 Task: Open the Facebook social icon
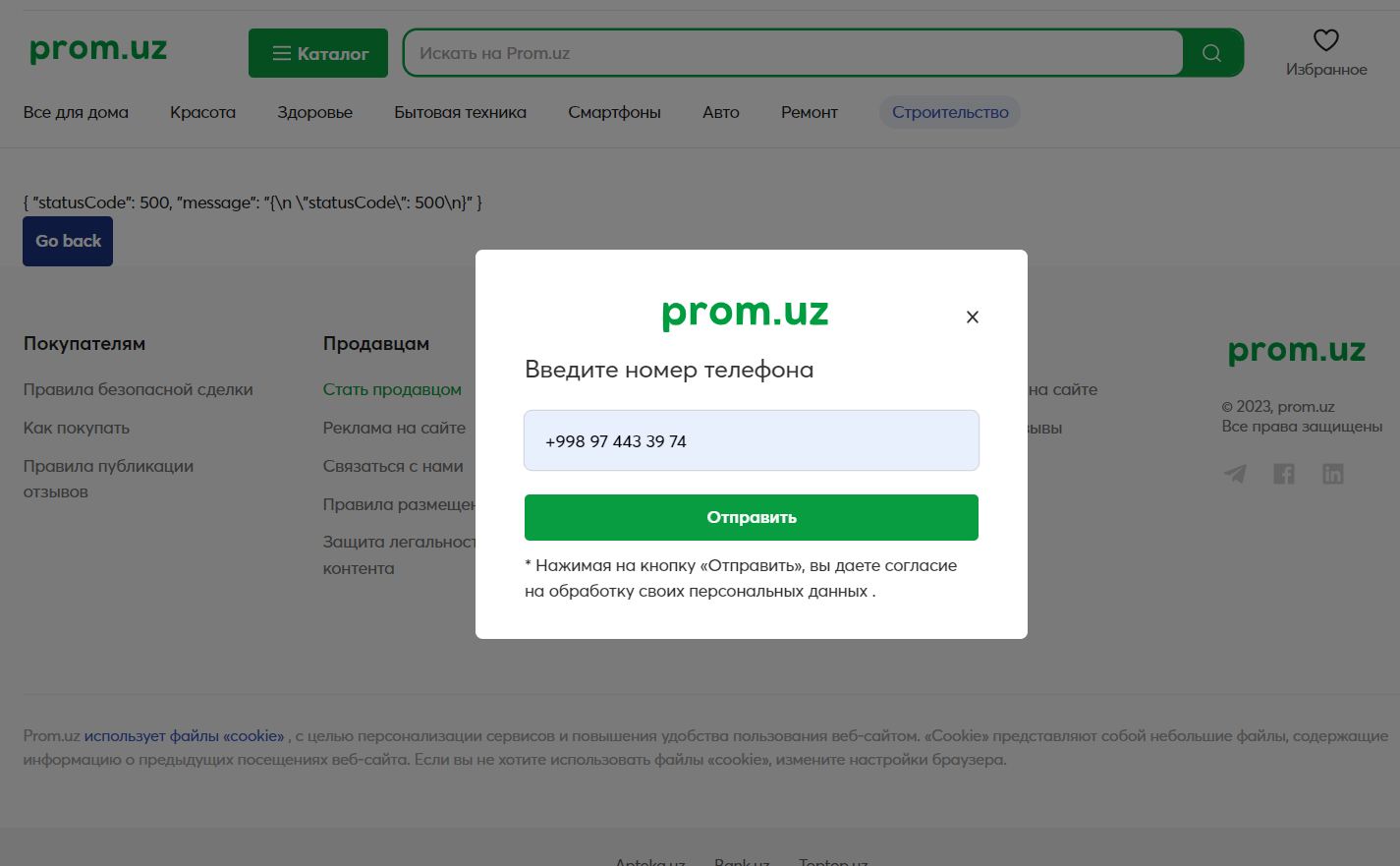pos(1284,474)
